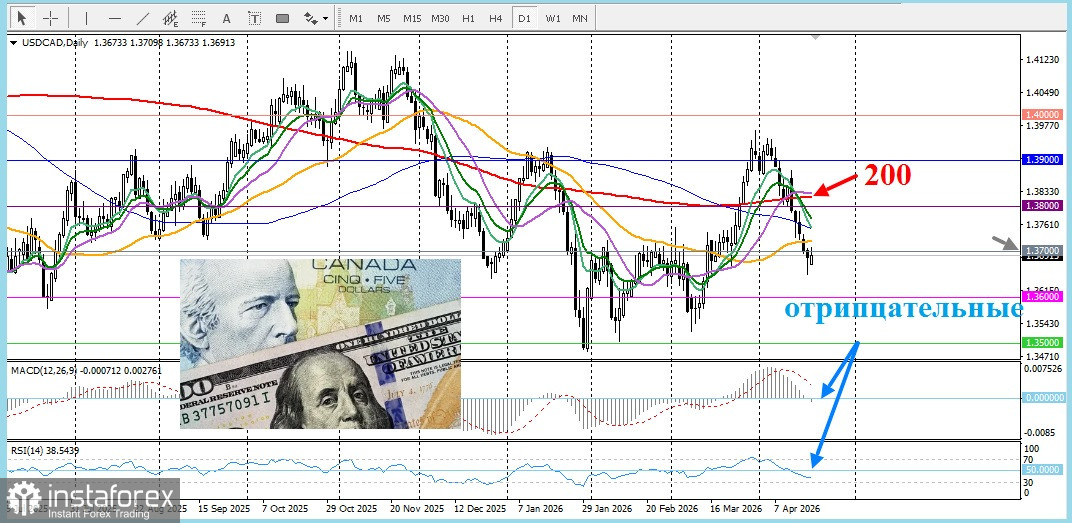Choose the Trendline drawing tool
This screenshot has height=523, width=1072.
[x=143, y=18]
